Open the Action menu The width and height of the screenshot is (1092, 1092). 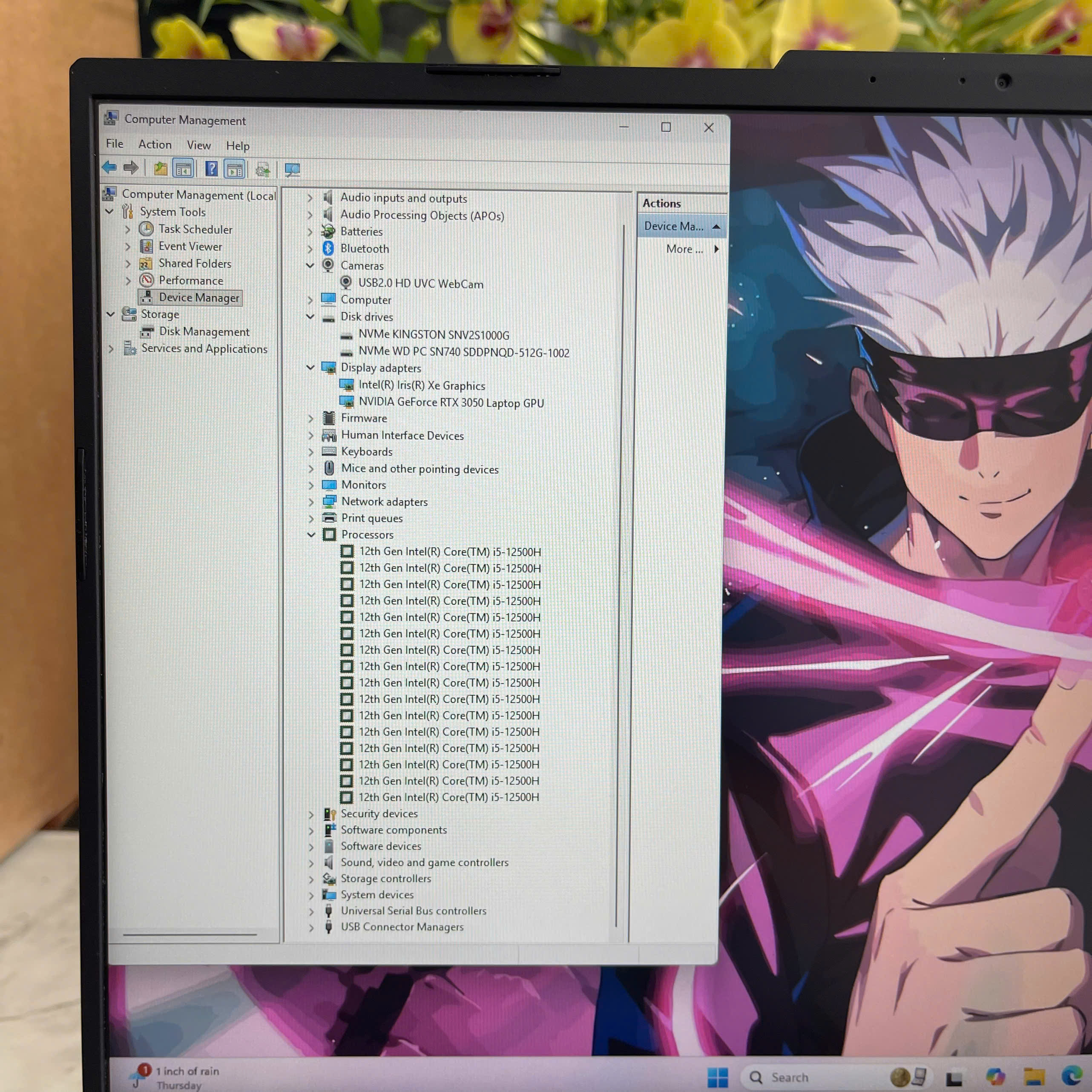point(154,145)
